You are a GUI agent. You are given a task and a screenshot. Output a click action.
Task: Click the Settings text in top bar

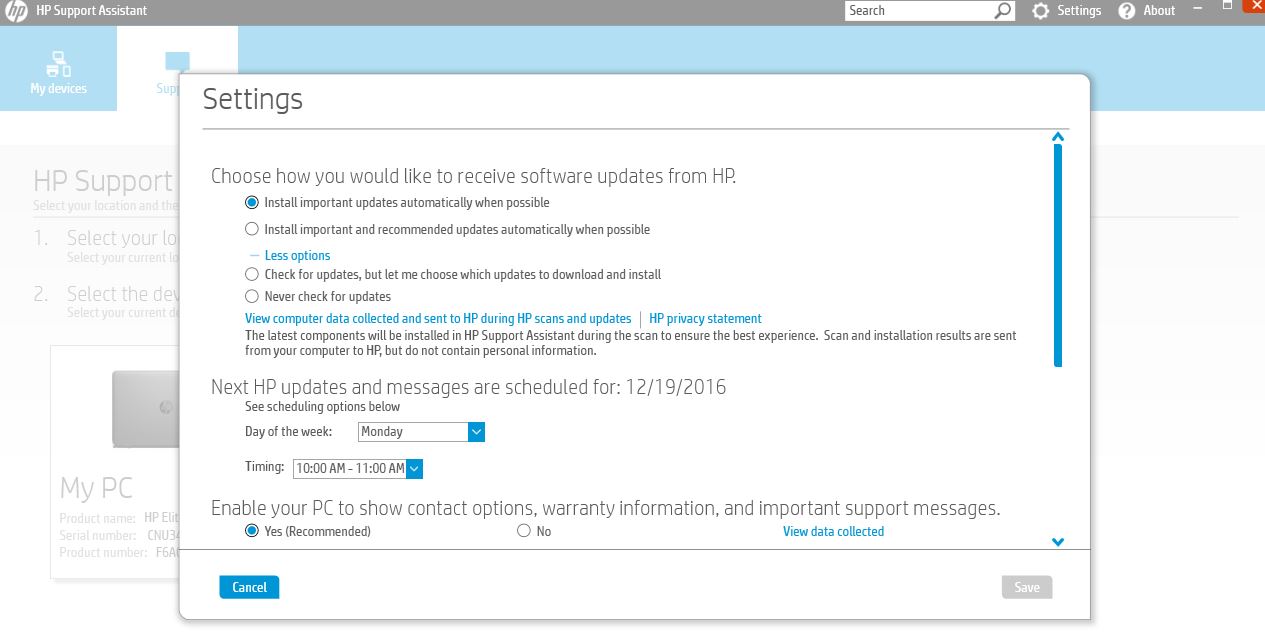[x=1079, y=11]
